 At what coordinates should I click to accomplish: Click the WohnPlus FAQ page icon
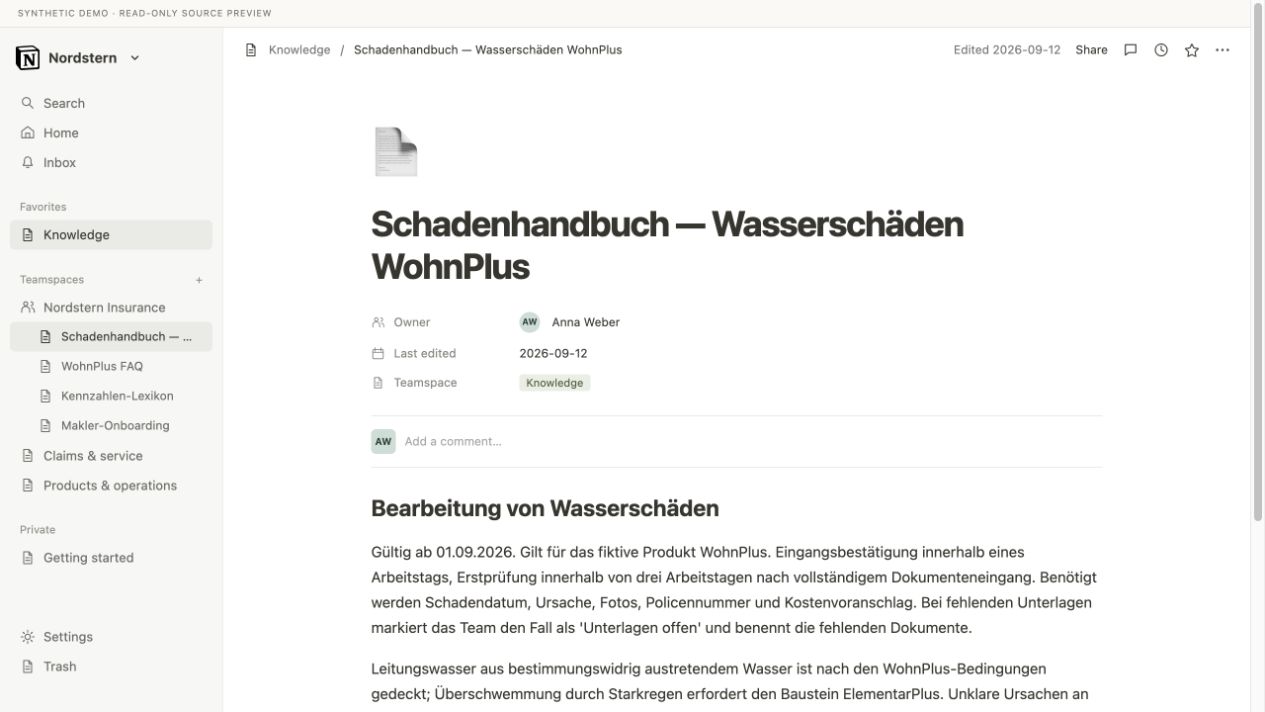(x=45, y=366)
